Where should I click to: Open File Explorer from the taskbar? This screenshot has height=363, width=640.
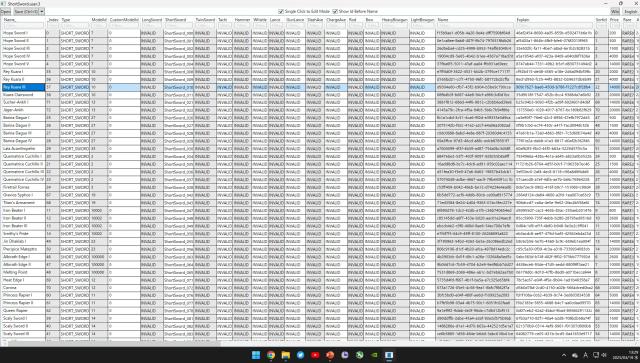(x=286, y=355)
